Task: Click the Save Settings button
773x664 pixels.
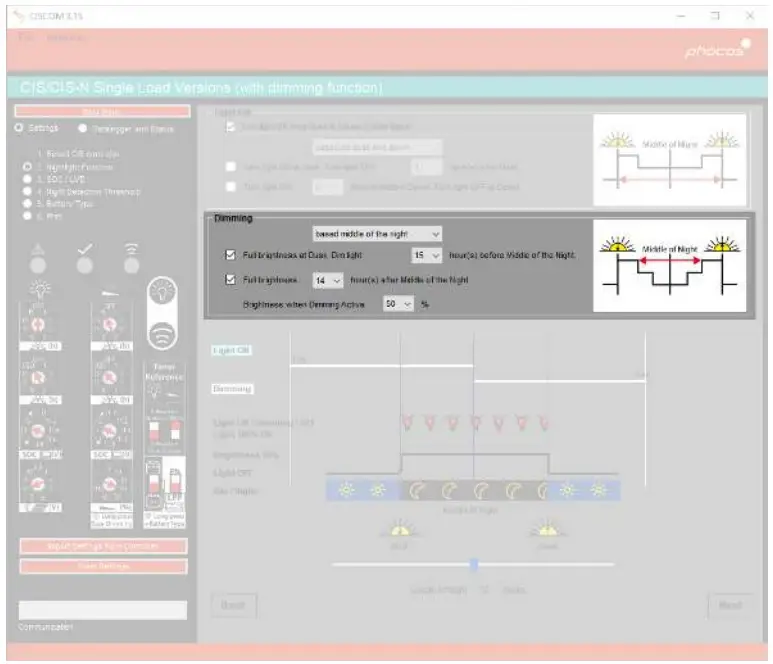Action: click(103, 566)
